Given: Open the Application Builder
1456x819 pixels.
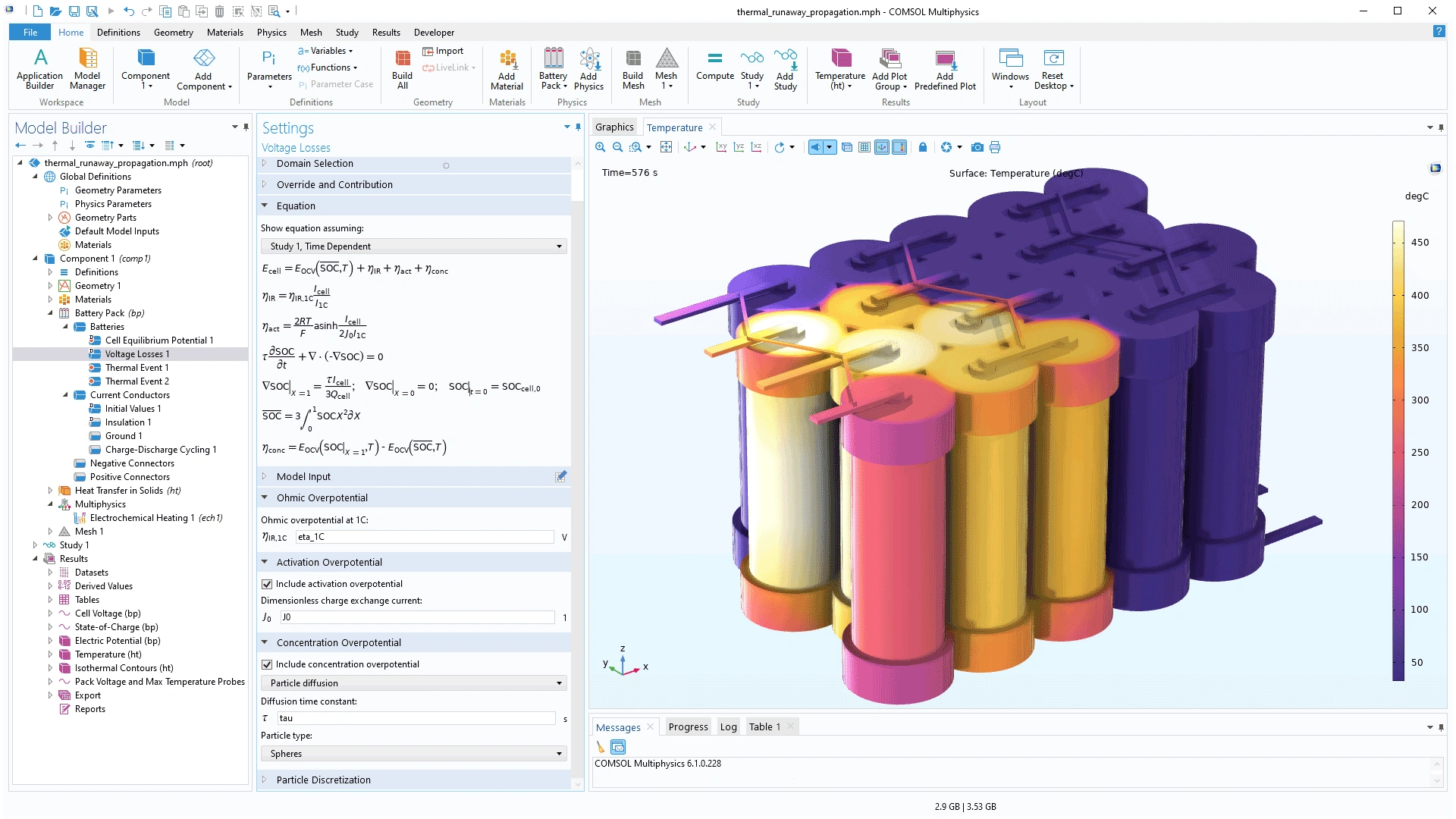Looking at the screenshot, I should pos(40,67).
